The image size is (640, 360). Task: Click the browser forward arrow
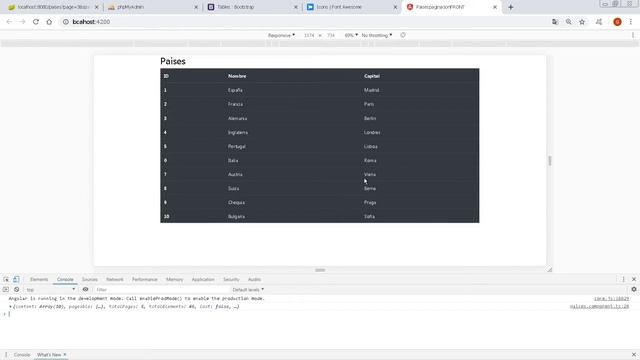(22, 22)
